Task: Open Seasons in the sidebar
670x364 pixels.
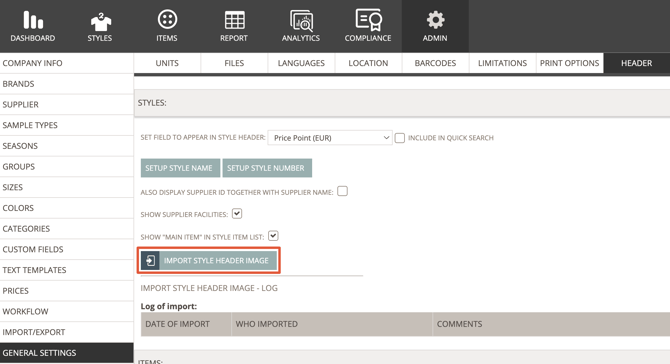Action: pyautogui.click(x=67, y=146)
